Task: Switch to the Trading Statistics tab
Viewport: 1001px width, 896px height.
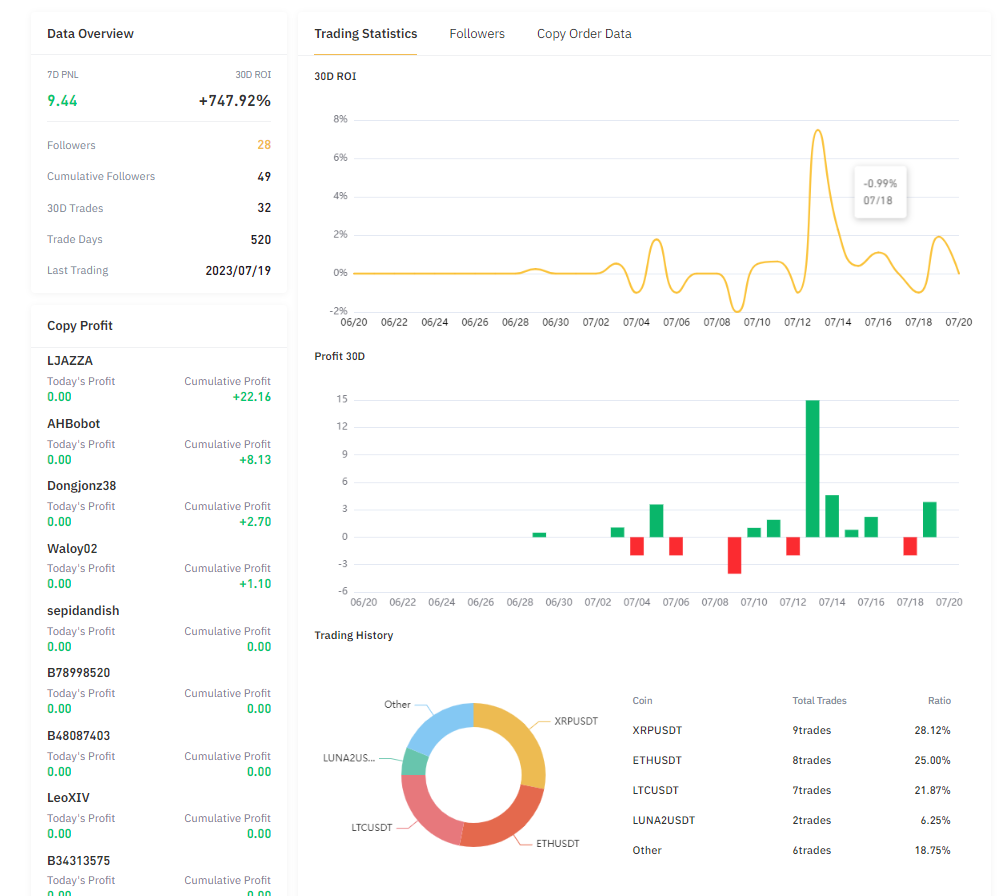Action: point(366,34)
